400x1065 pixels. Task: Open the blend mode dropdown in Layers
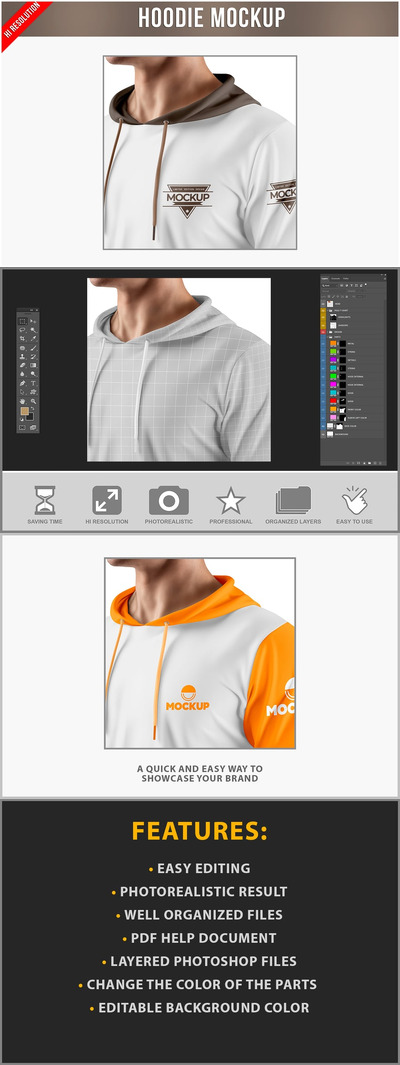pos(332,291)
